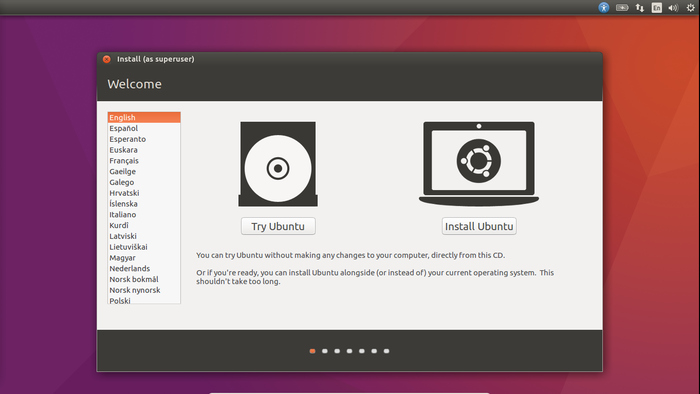
Task: Open the system settings gear menu
Action: tap(690, 8)
